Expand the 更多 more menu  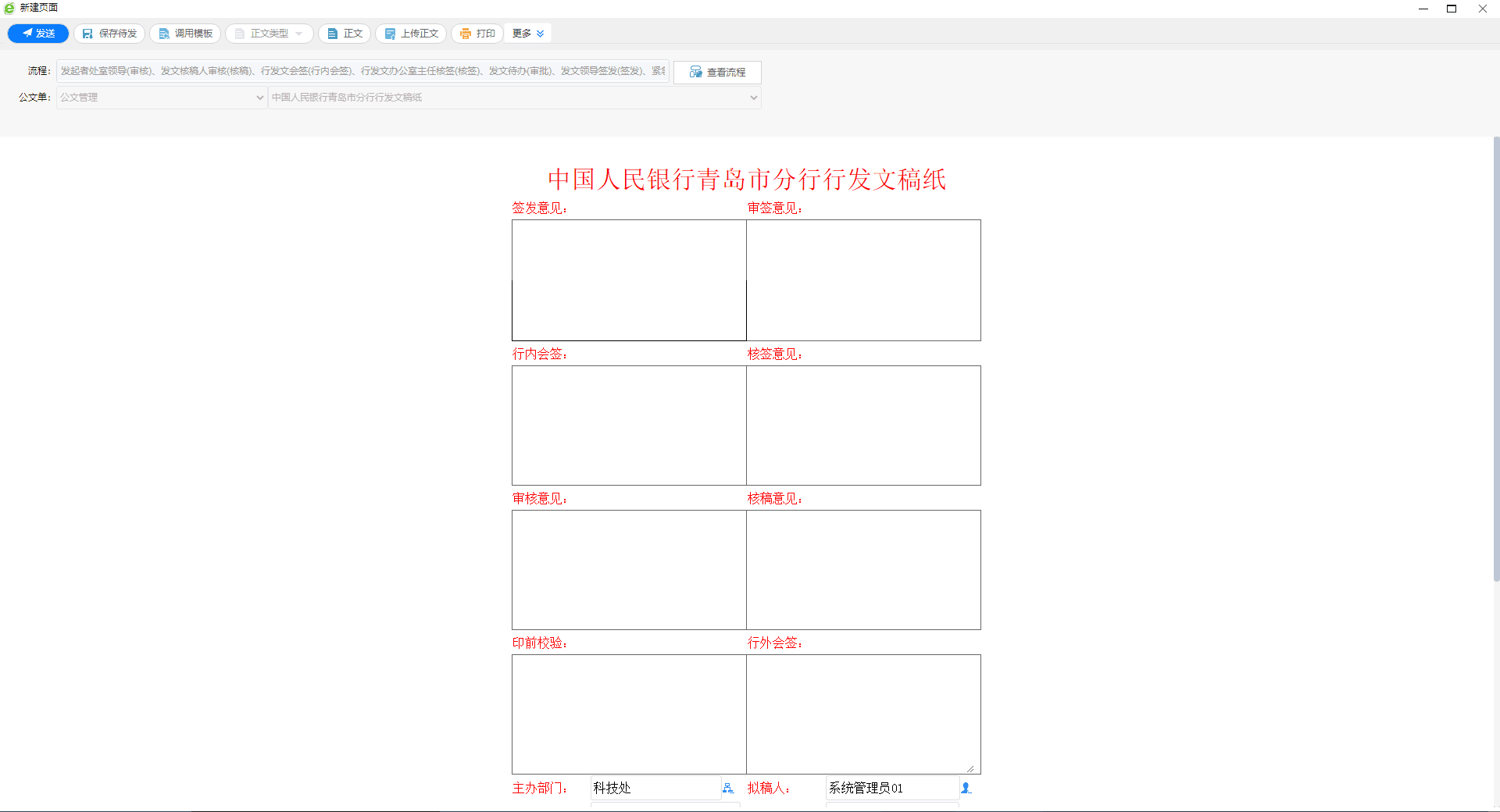pyautogui.click(x=528, y=34)
